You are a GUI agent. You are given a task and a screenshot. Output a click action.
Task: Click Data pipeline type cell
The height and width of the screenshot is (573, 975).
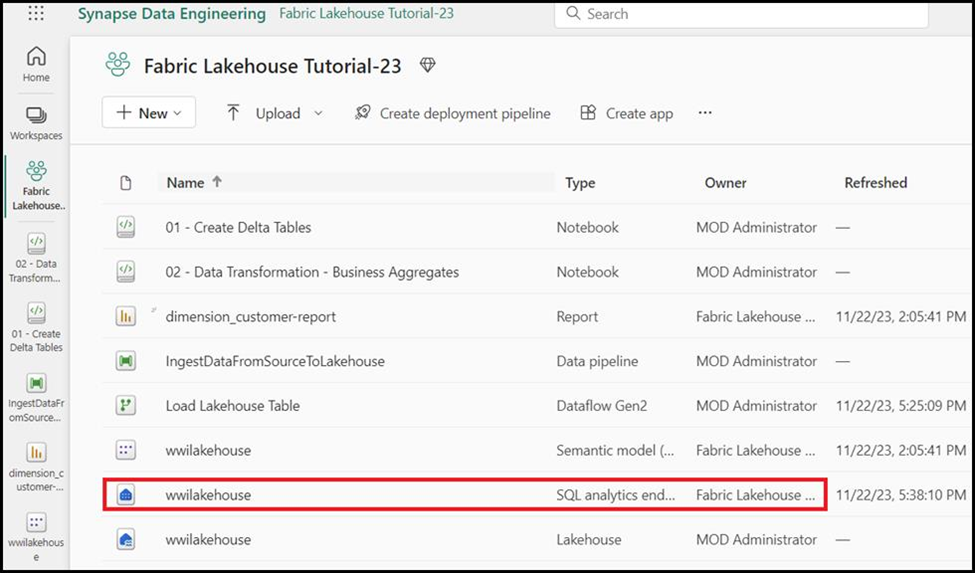597,361
